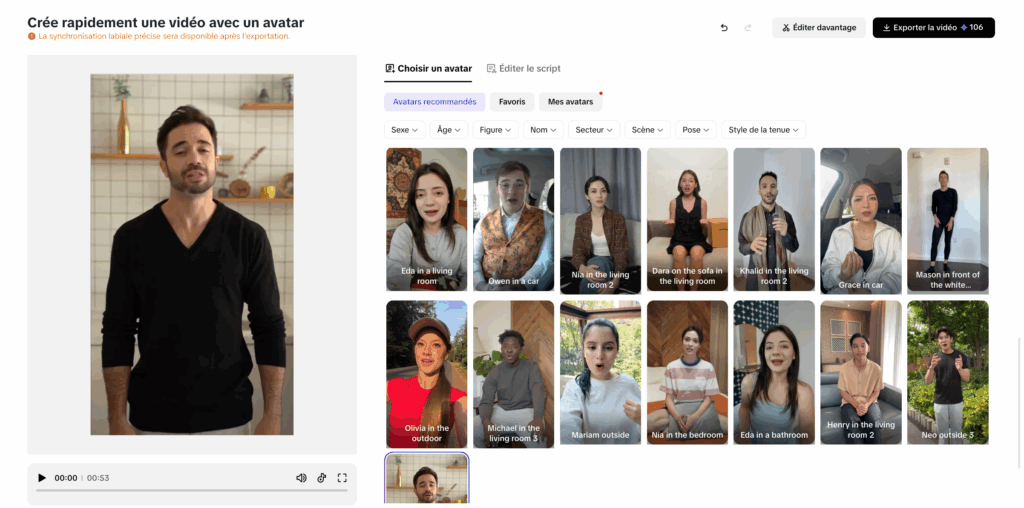Select the Avatars recommandés filter
Screen dimensions: 1024x508
coord(434,102)
